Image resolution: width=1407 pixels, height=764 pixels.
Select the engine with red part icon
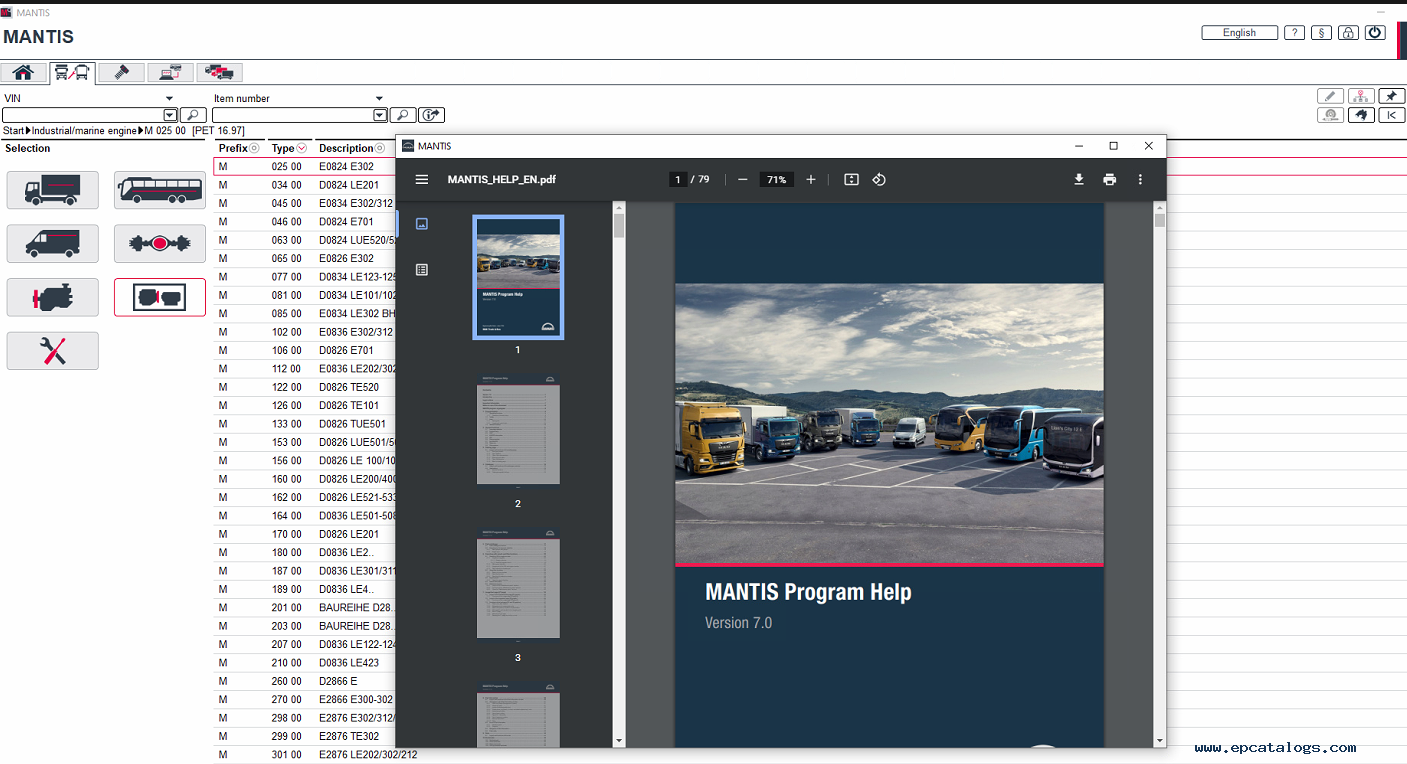(52, 297)
